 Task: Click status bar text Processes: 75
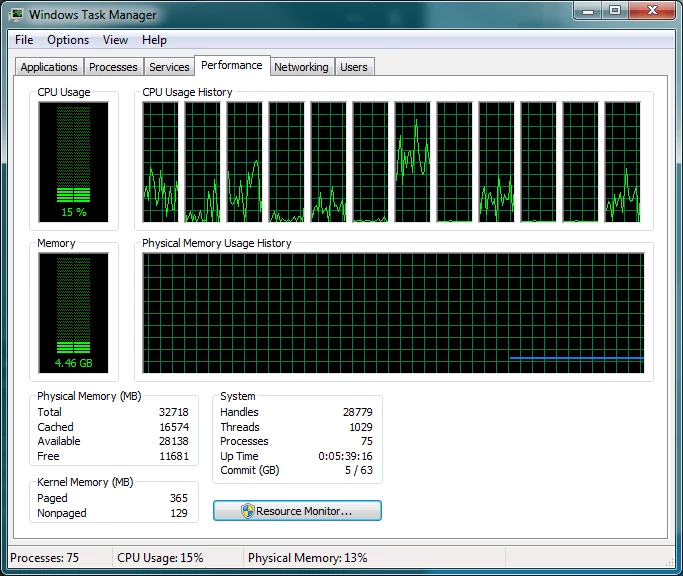(44, 558)
